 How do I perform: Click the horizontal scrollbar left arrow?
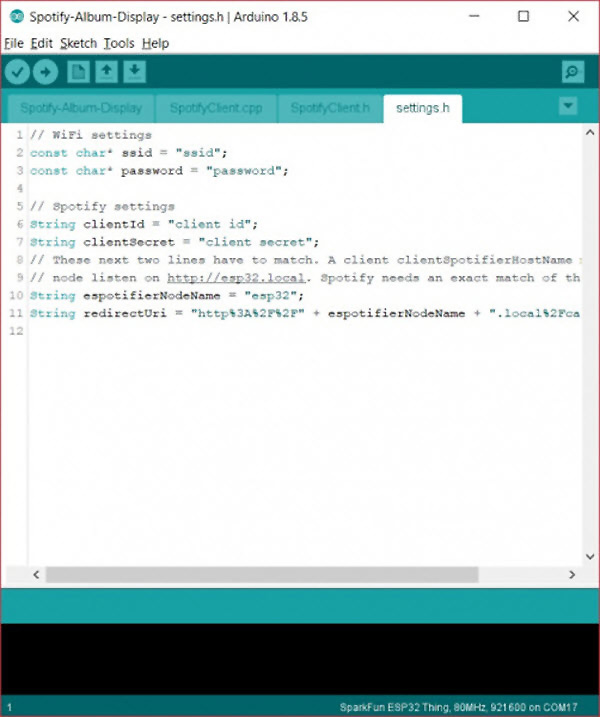coord(37,574)
